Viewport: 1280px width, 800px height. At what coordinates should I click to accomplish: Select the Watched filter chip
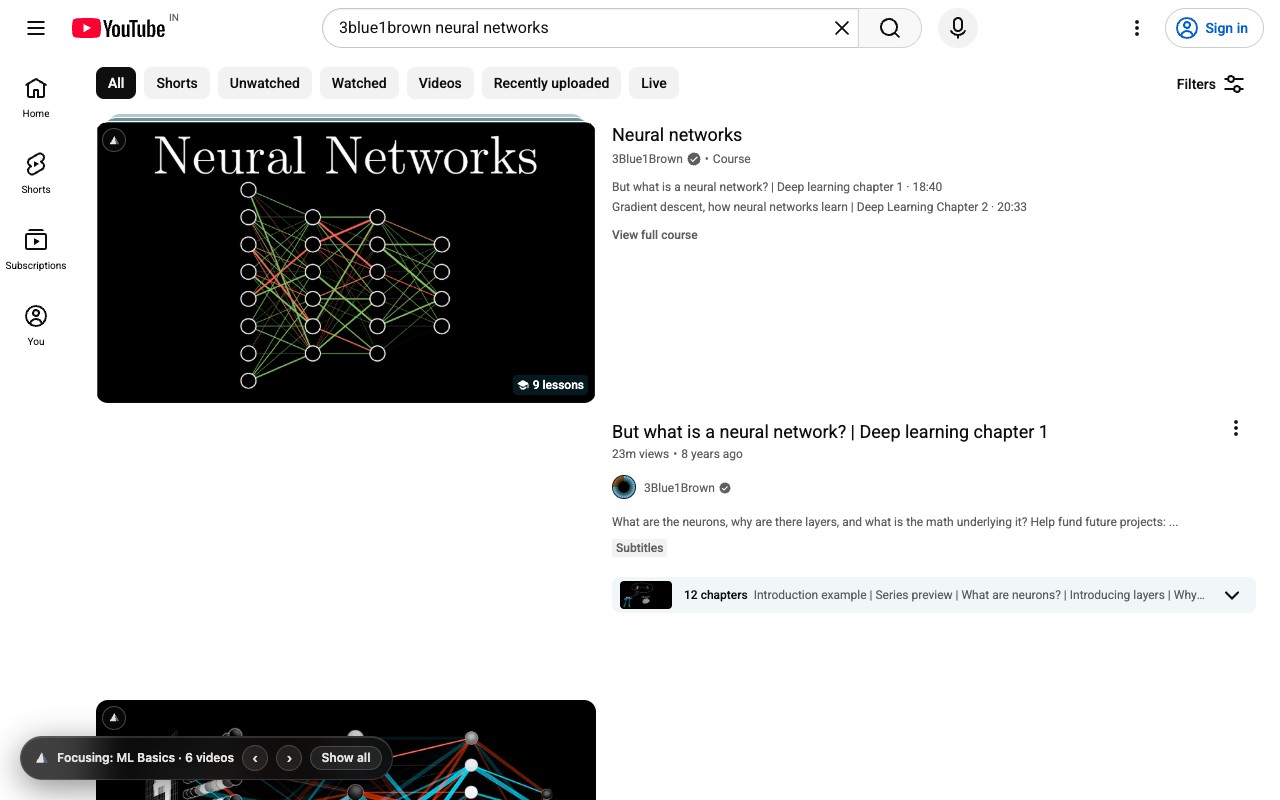[x=359, y=83]
